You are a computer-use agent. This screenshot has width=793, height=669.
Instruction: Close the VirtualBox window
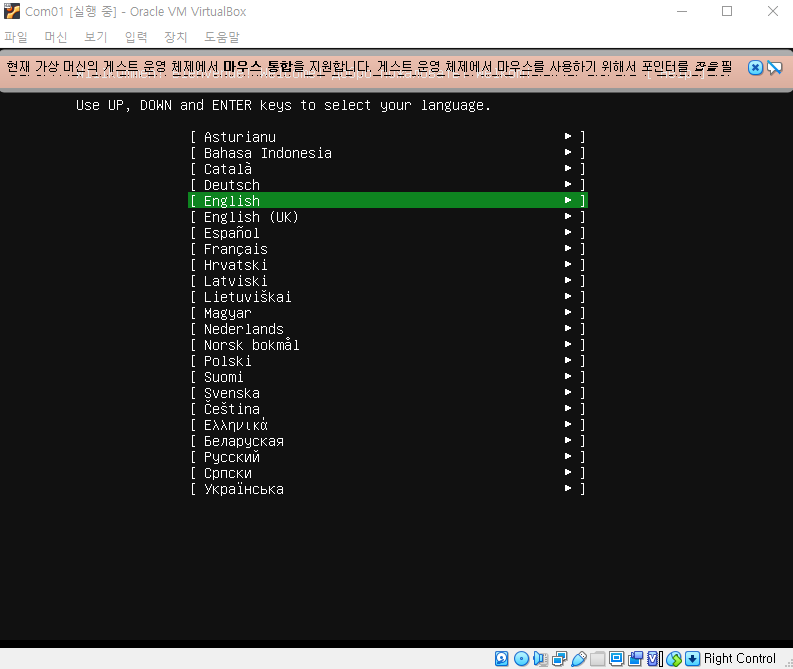[x=772, y=11]
